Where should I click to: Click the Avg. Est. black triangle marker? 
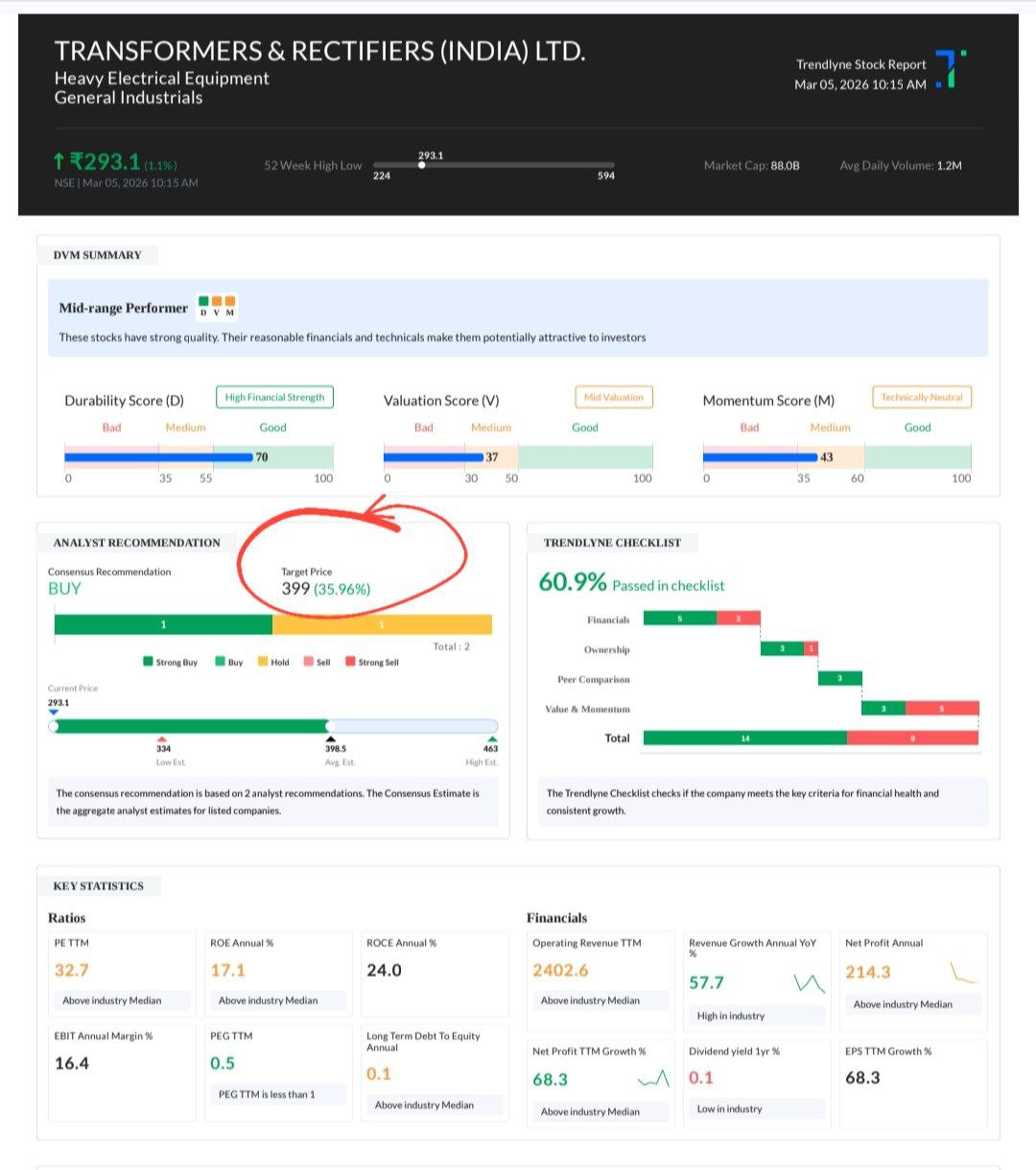point(331,738)
